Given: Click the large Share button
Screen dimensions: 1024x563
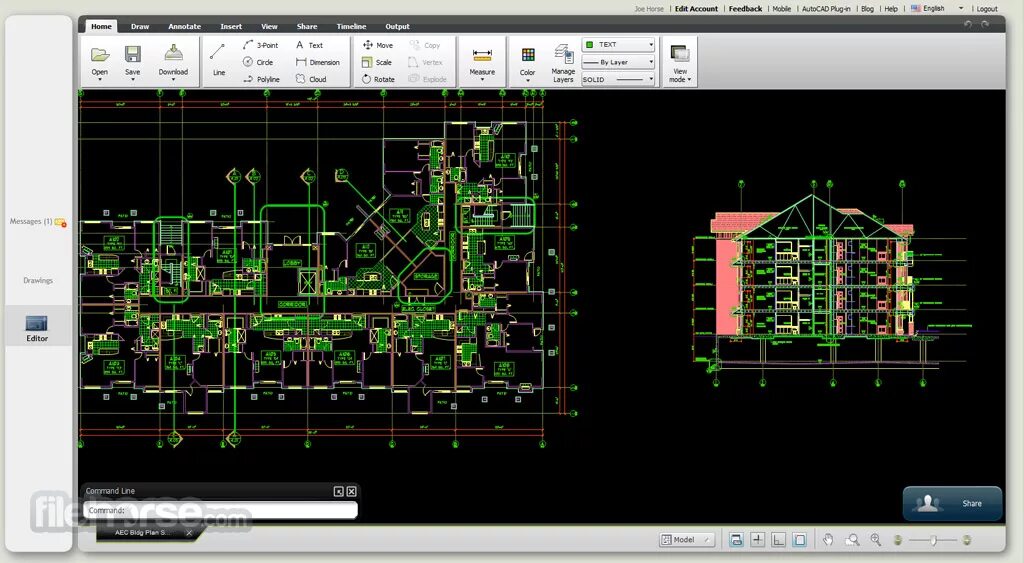Looking at the screenshot, I should click(952, 503).
